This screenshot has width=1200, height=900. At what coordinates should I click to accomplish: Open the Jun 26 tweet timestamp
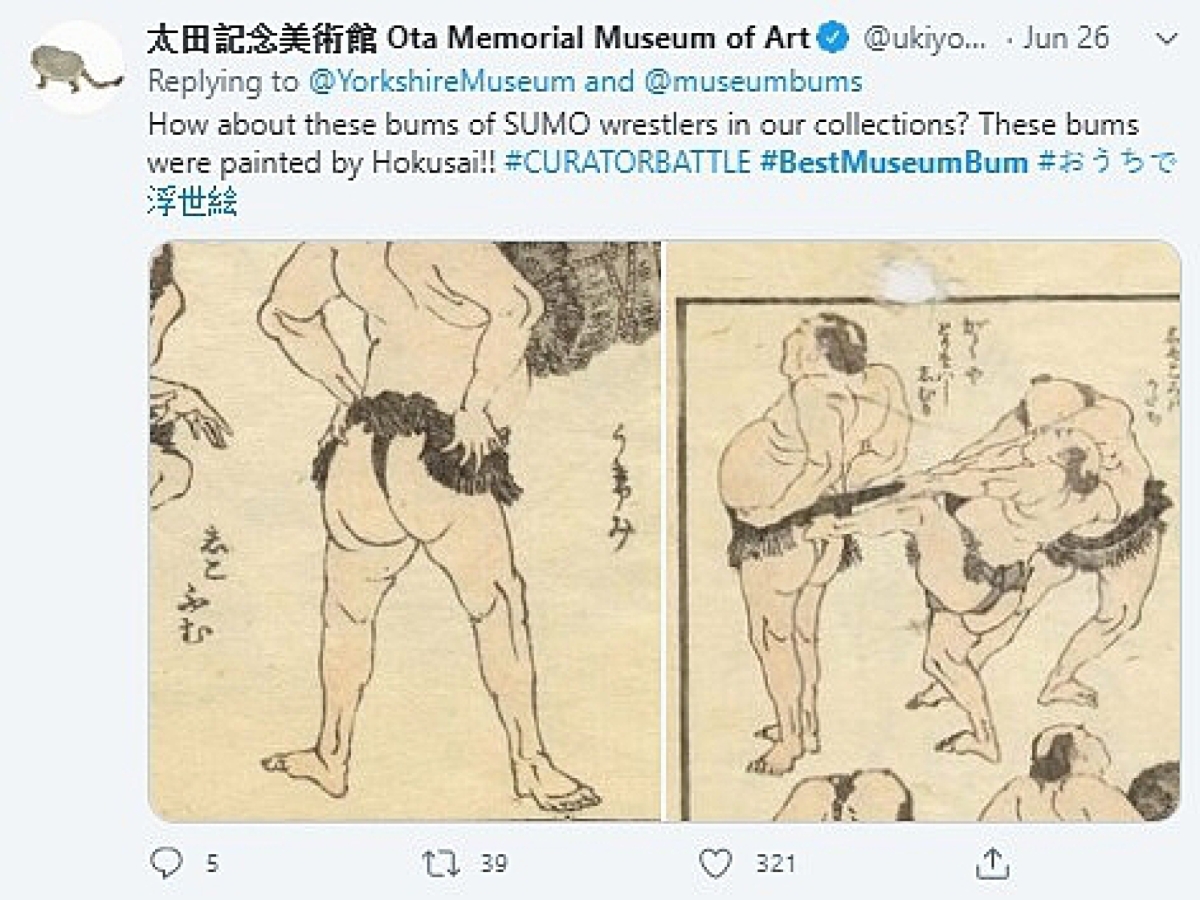[1065, 39]
